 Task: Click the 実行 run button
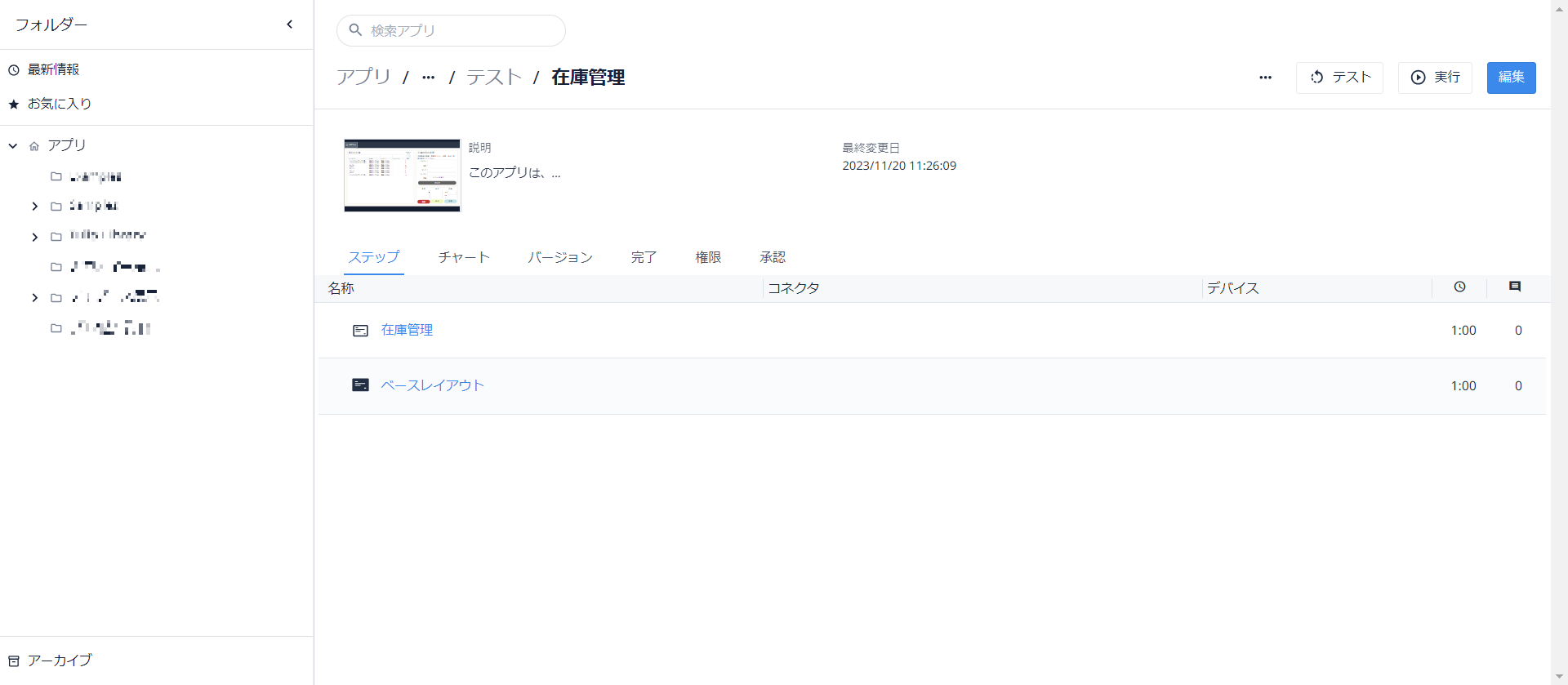click(1435, 78)
